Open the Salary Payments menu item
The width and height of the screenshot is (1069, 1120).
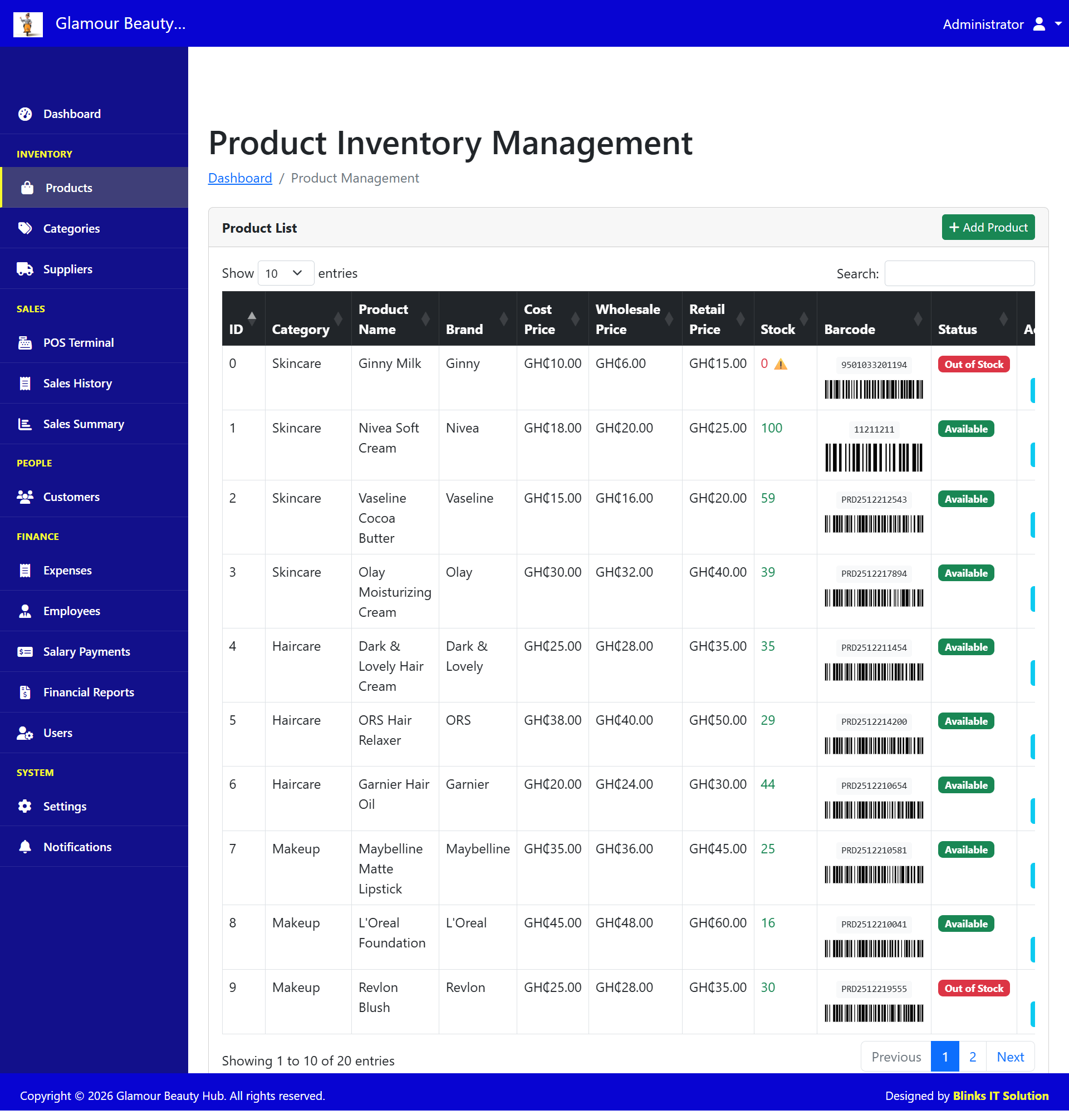pyautogui.click(x=94, y=652)
